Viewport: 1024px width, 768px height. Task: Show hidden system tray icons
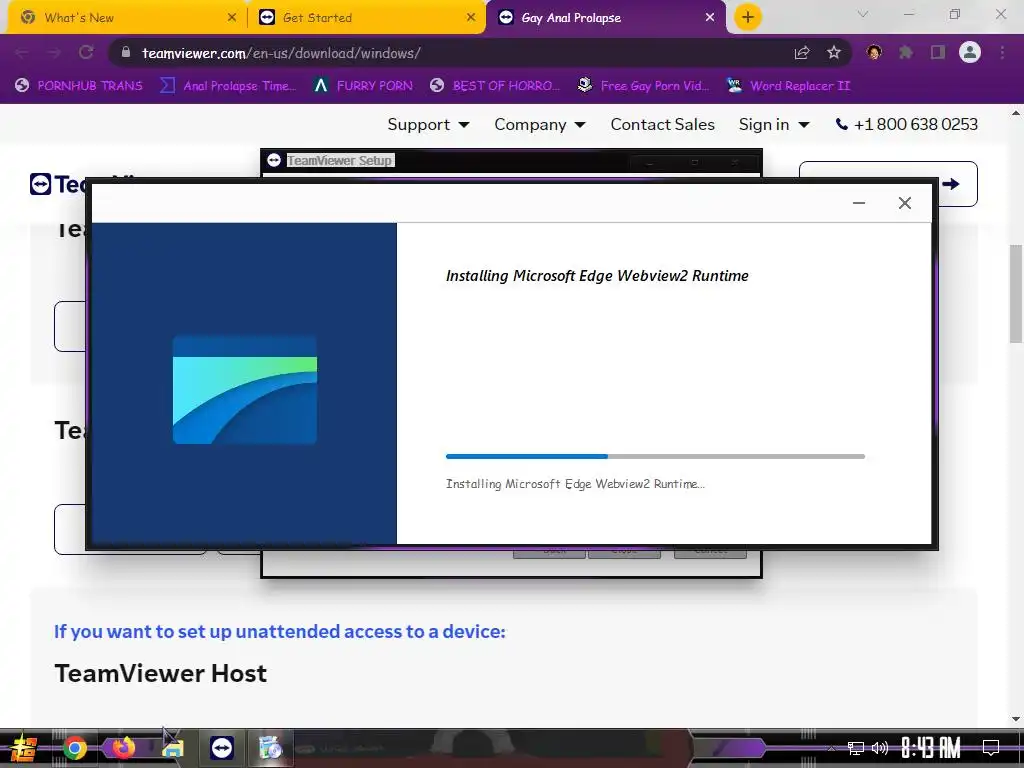831,748
